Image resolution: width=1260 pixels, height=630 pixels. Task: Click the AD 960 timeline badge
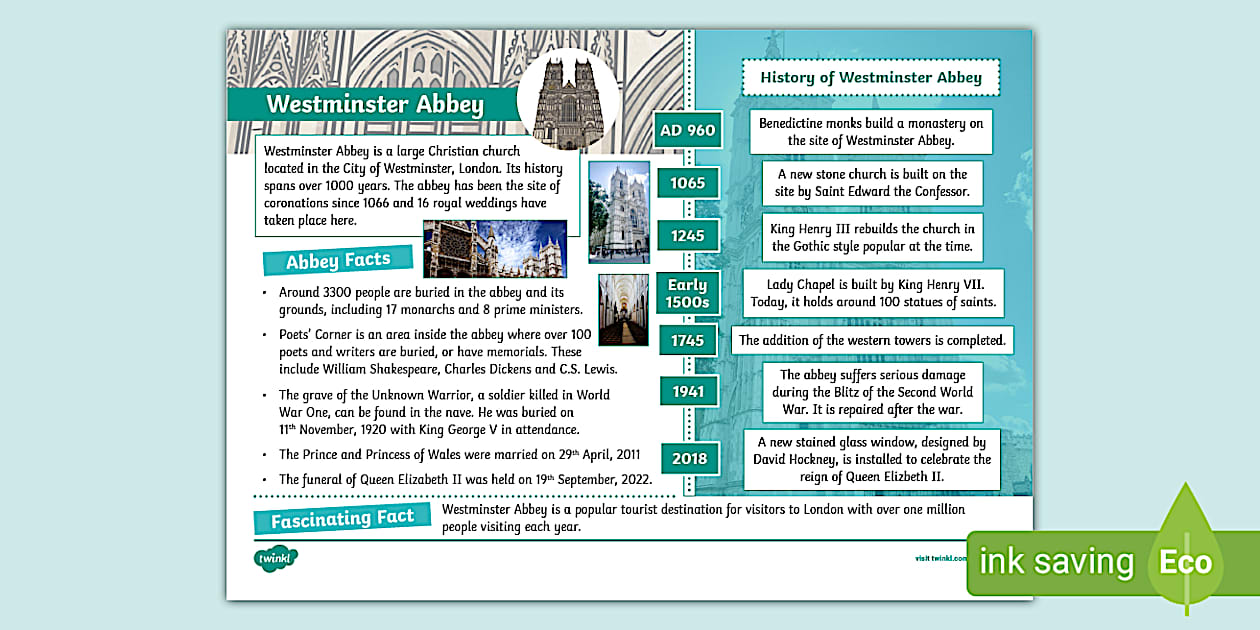pyautogui.click(x=686, y=129)
